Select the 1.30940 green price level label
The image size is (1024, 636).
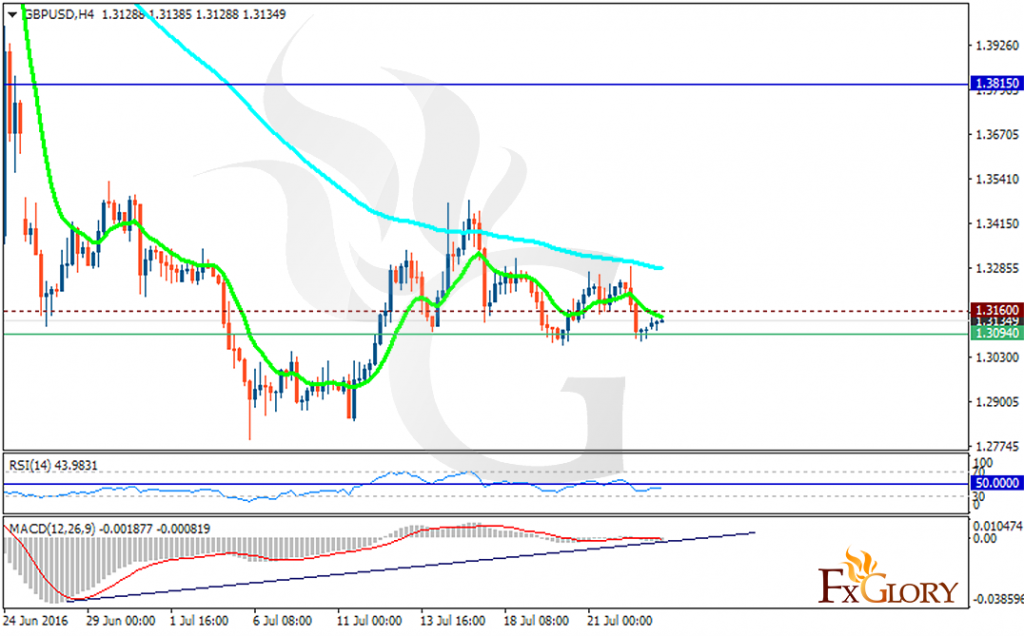997,334
